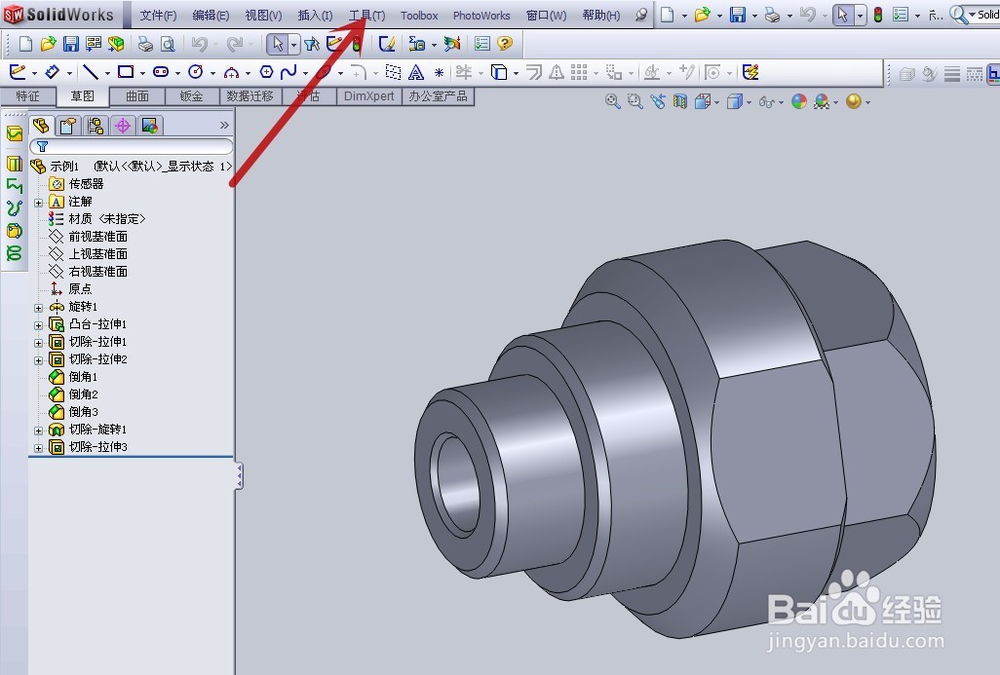Toggle the selection filter funnel icon
The image size is (1000, 675).
point(312,43)
